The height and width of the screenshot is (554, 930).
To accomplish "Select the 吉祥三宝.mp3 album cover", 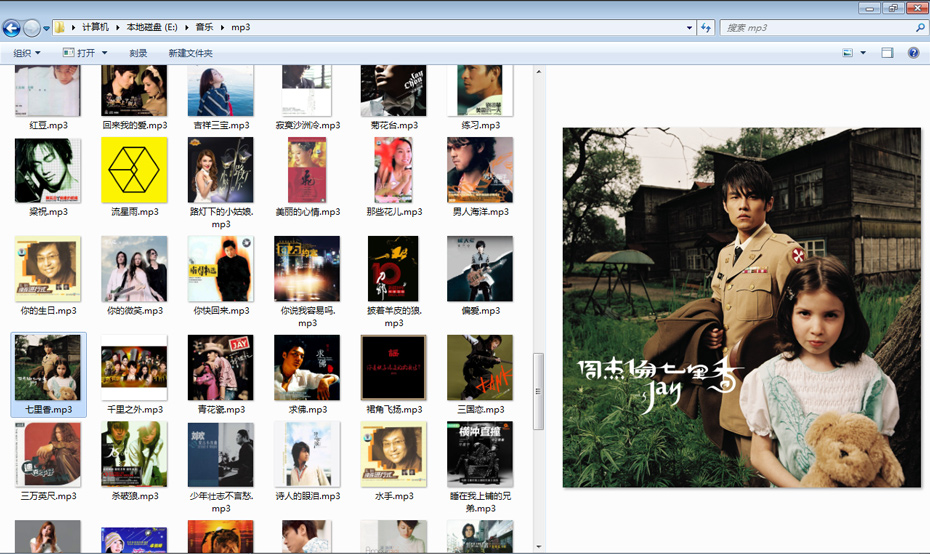I will click(x=221, y=91).
